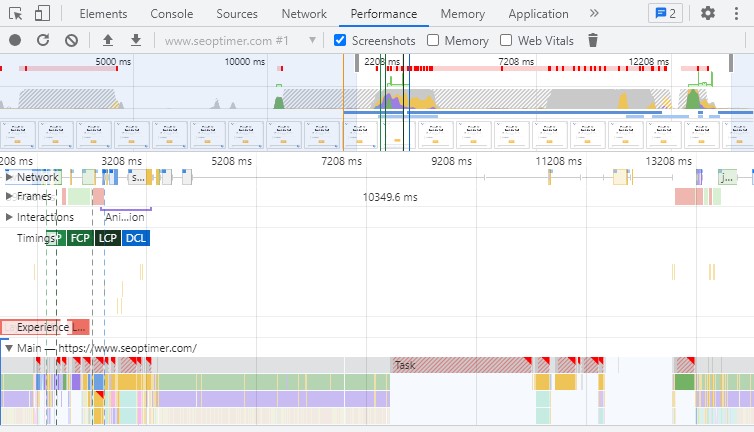Clear the performance recording
The width and height of the screenshot is (754, 432).
pos(71,40)
